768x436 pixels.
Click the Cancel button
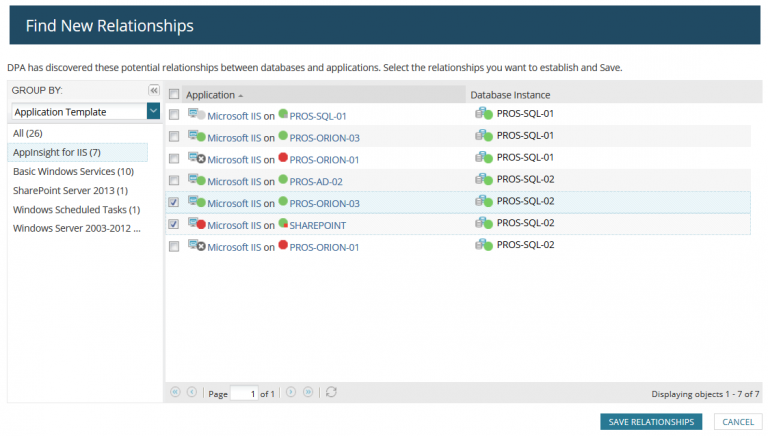click(738, 422)
